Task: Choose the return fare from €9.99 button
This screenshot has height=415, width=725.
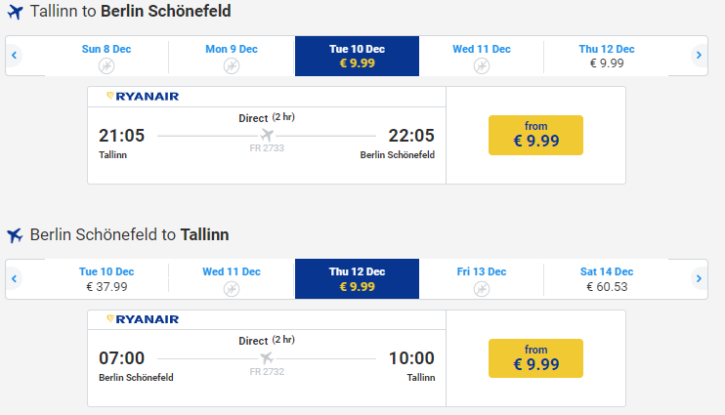Action: pyautogui.click(x=535, y=358)
